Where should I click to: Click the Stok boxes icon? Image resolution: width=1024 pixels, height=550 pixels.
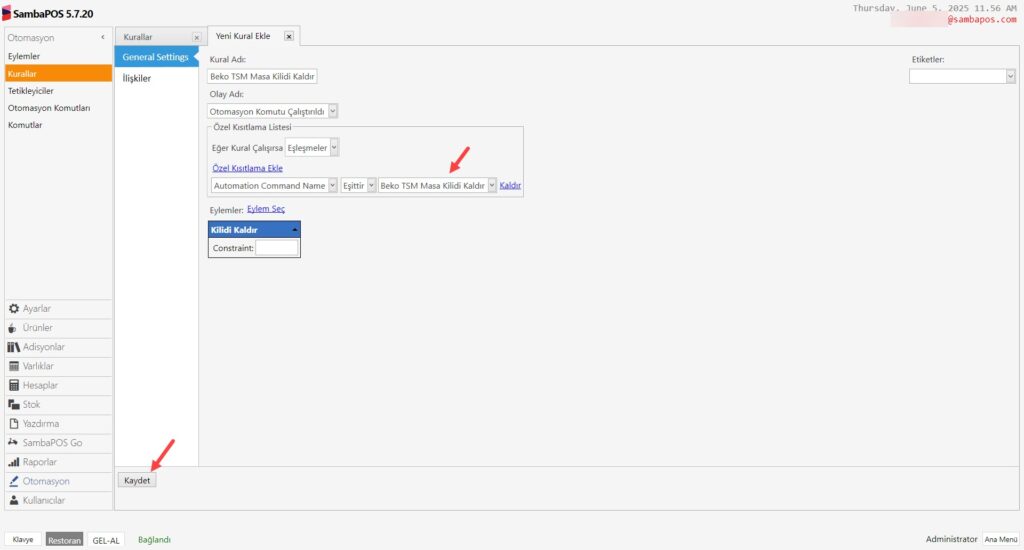14,404
